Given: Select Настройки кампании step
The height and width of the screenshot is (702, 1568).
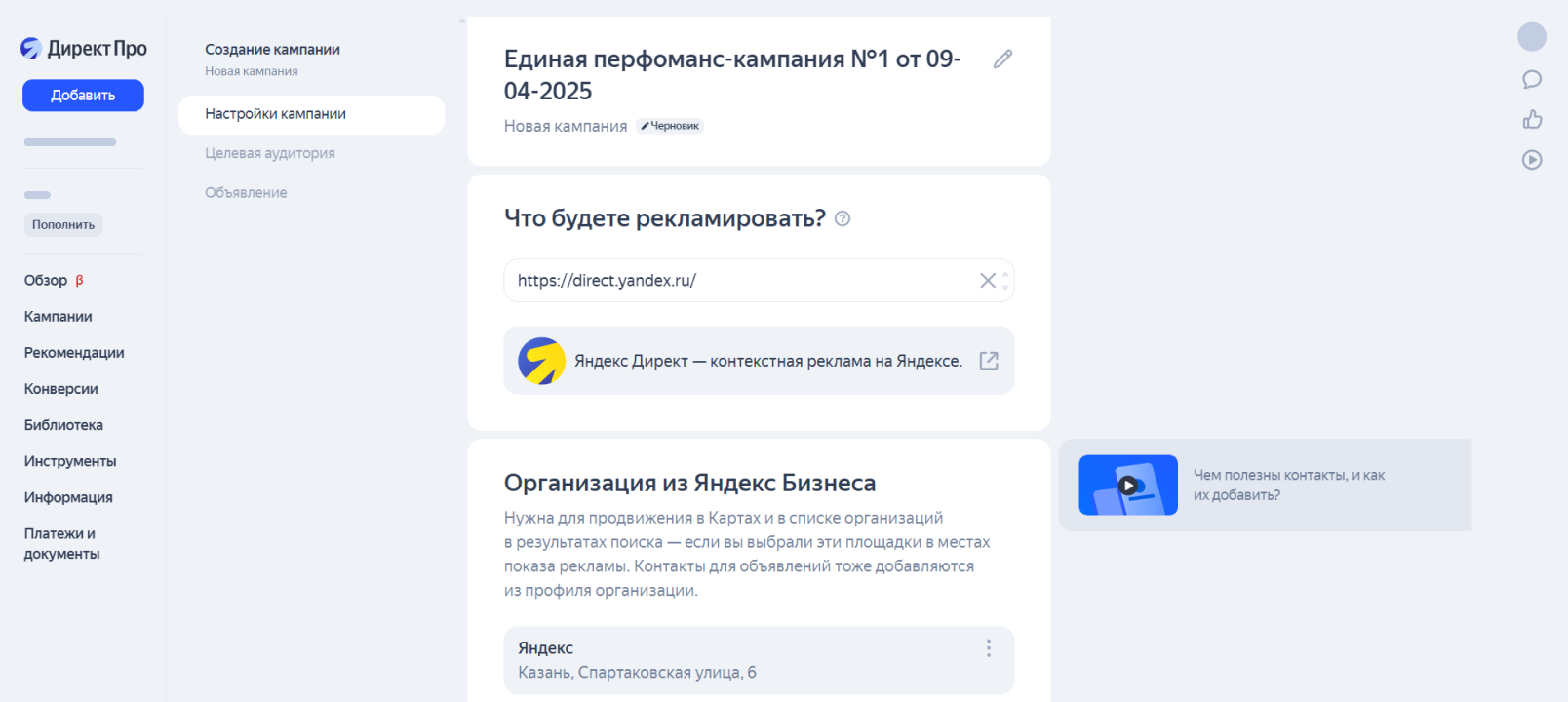Looking at the screenshot, I should tap(311, 114).
